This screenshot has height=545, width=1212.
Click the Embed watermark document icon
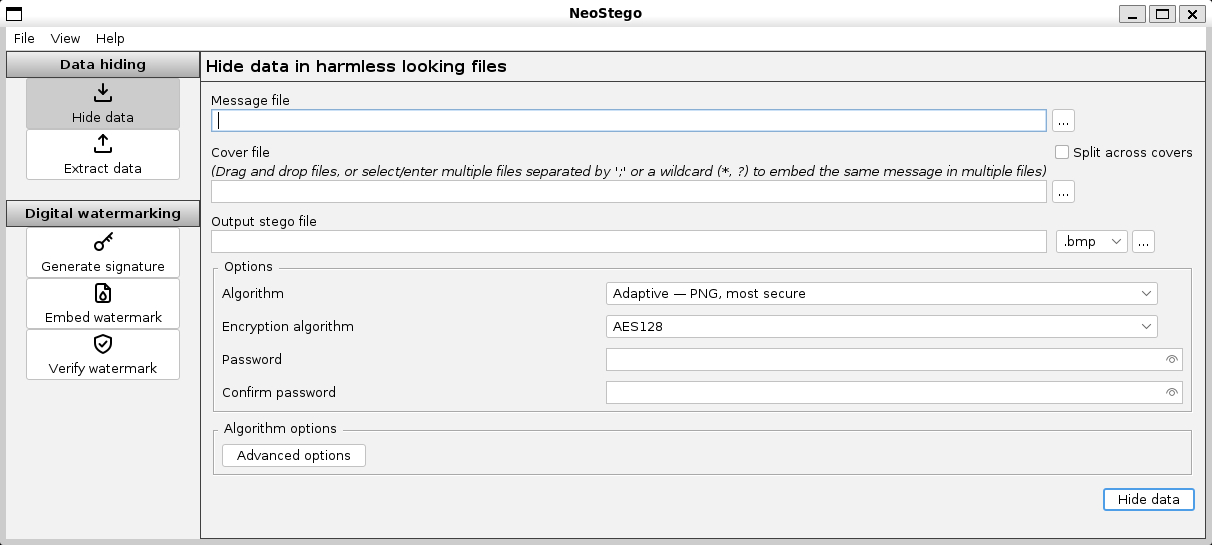point(103,294)
